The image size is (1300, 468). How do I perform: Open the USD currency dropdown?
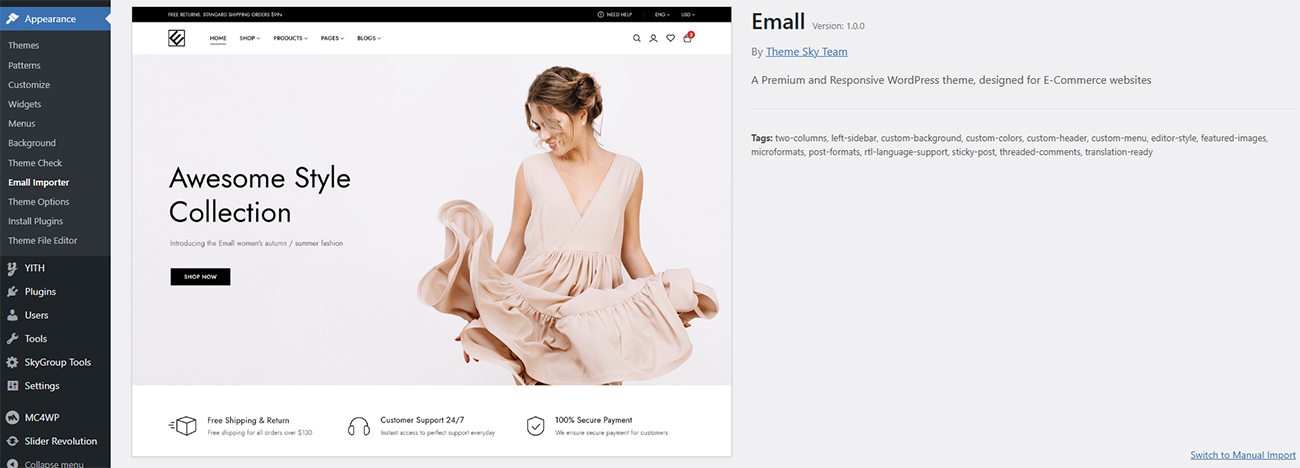[688, 15]
